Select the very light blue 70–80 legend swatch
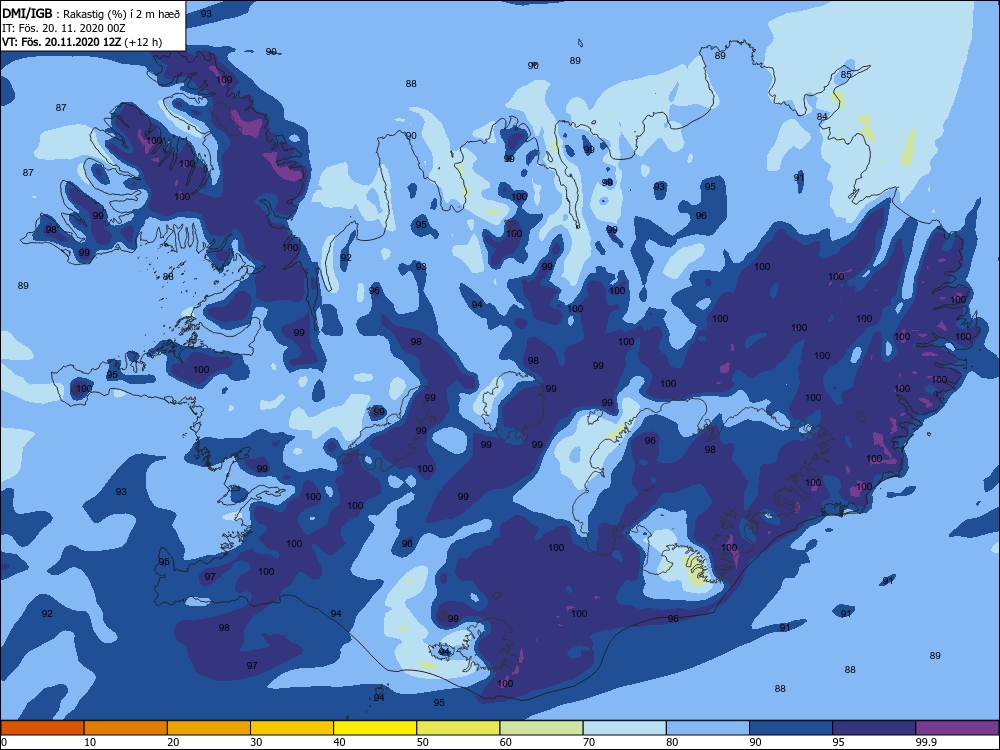 [x=624, y=728]
